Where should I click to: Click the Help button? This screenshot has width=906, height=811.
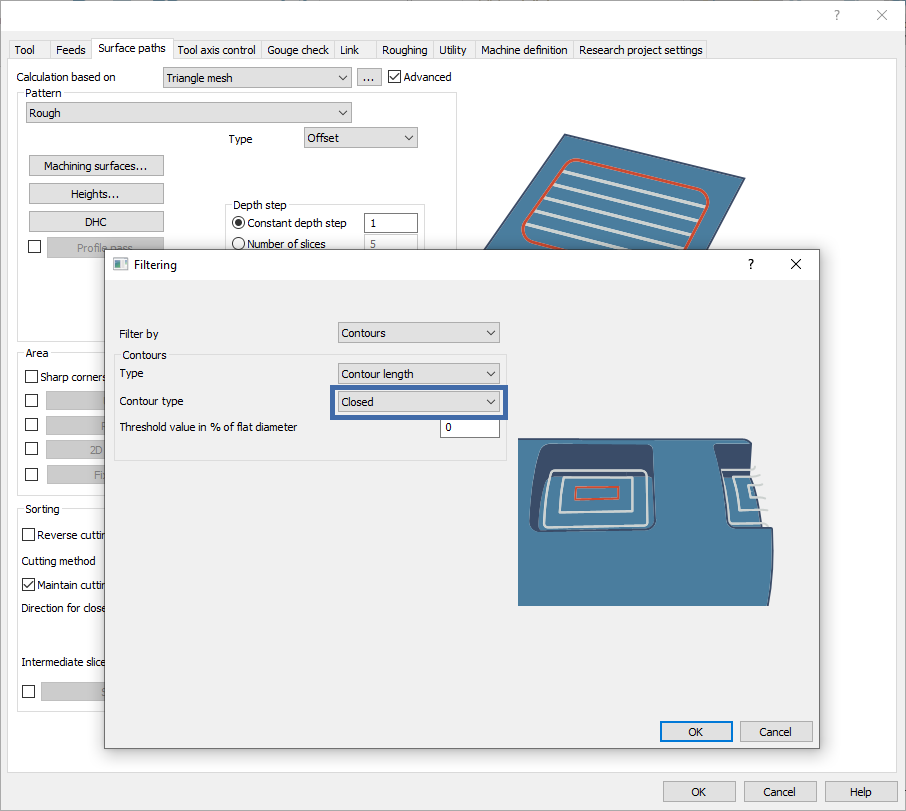click(861, 792)
